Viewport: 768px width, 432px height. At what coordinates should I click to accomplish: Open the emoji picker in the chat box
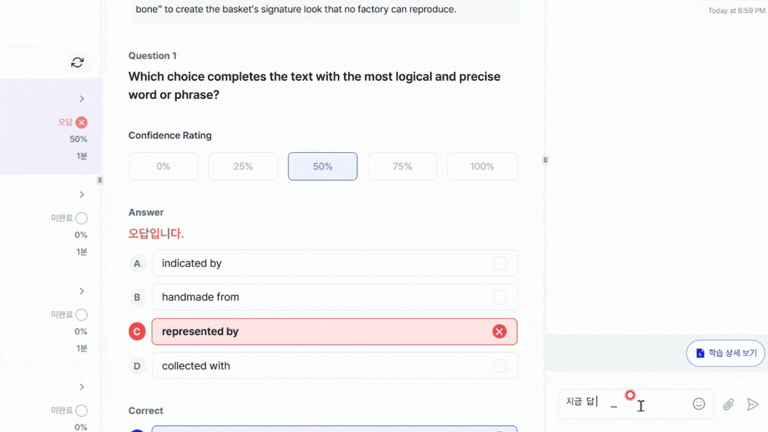coord(699,404)
